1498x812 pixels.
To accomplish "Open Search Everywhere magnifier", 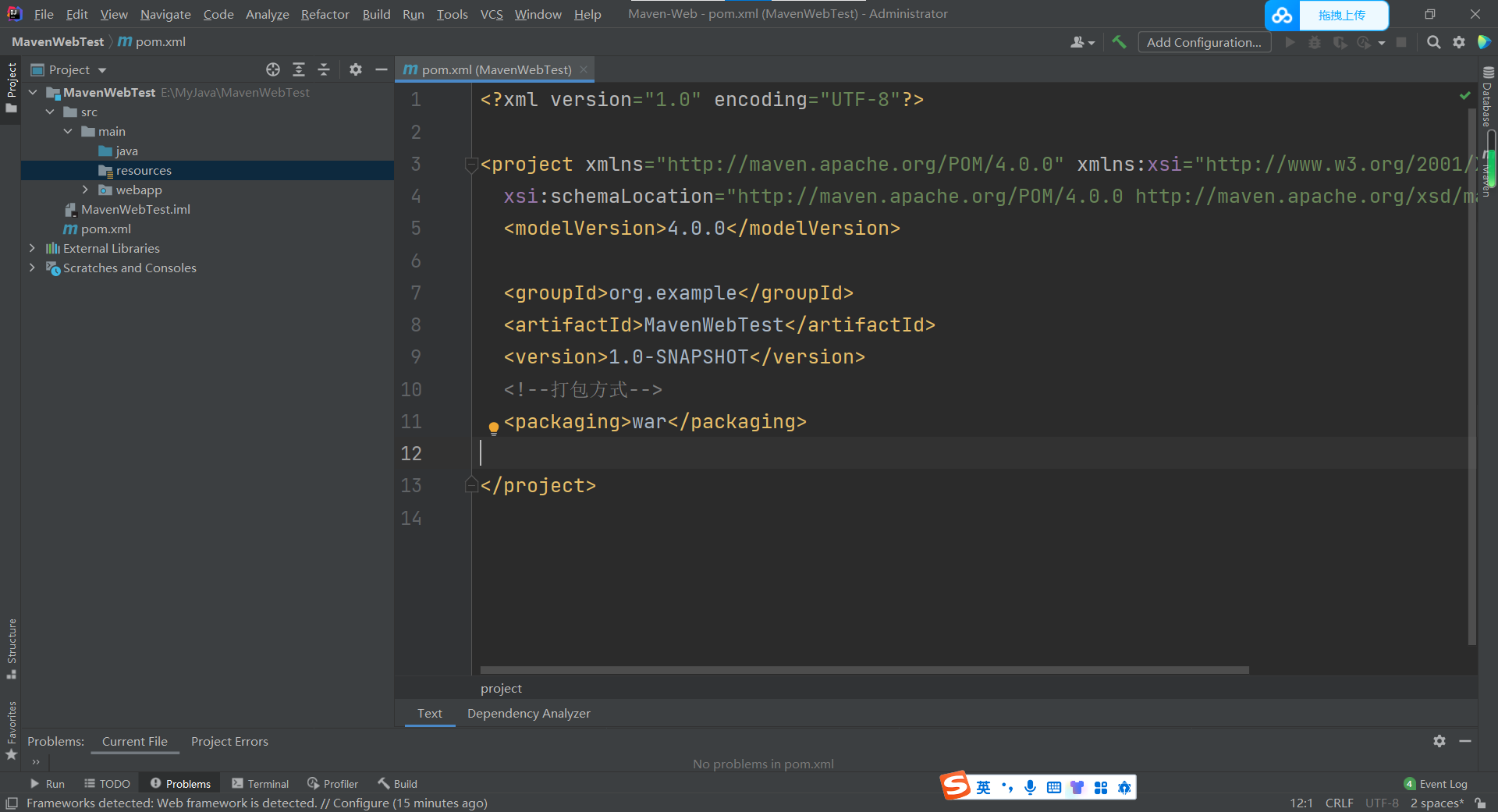I will tap(1433, 42).
